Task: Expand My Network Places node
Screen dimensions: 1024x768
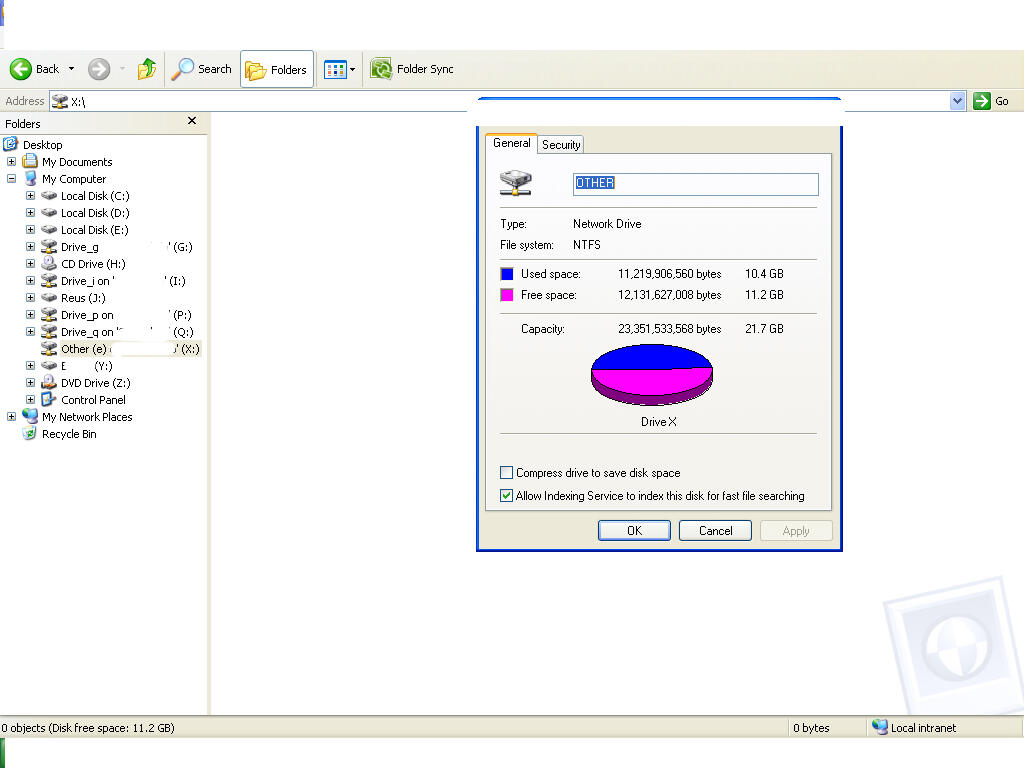Action: click(11, 416)
